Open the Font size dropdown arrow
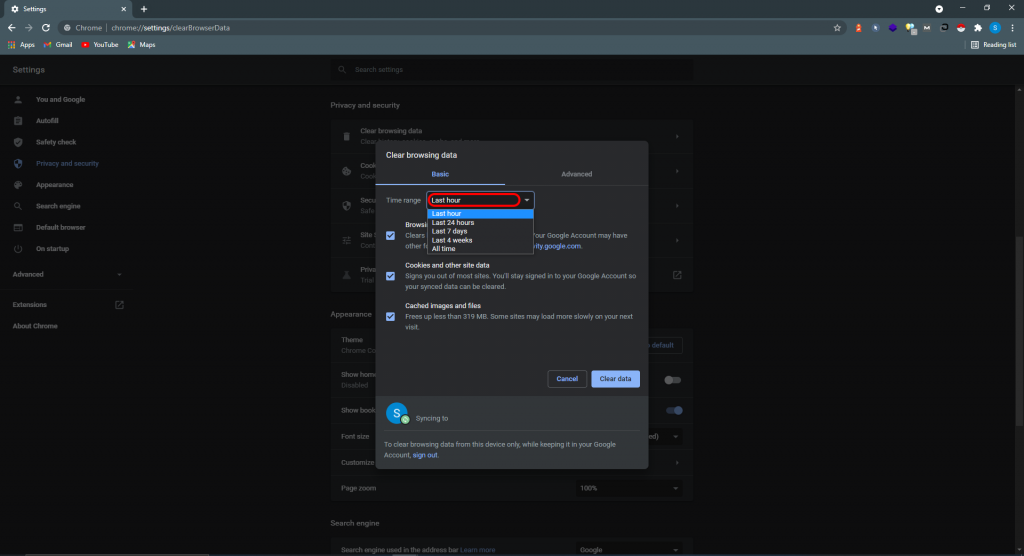 pyautogui.click(x=675, y=436)
